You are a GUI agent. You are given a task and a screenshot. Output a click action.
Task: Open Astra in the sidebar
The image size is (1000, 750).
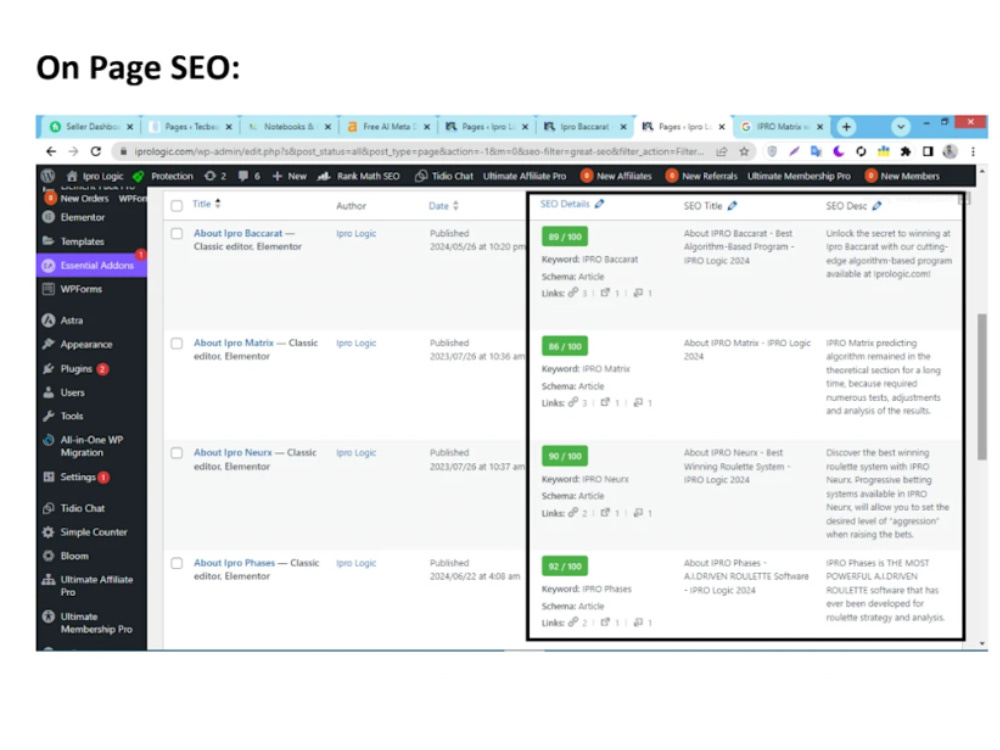point(71,320)
